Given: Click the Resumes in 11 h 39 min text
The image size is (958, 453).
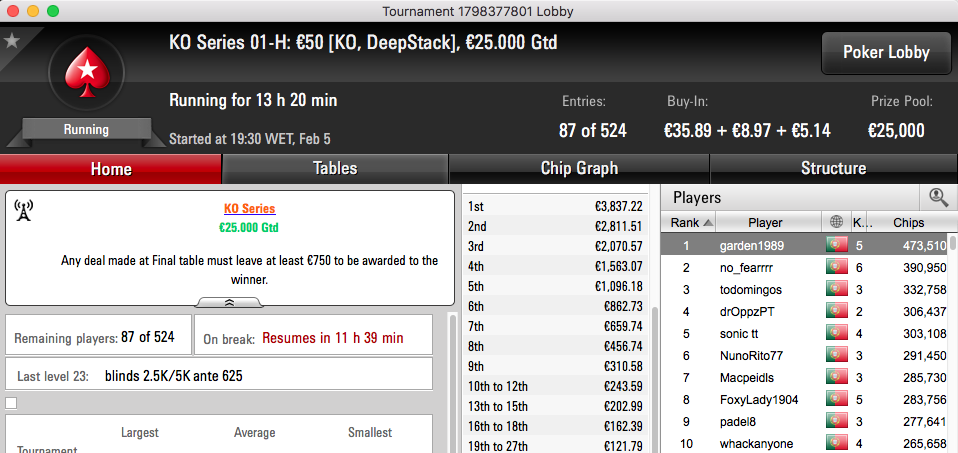Looking at the screenshot, I should click(x=333, y=337).
